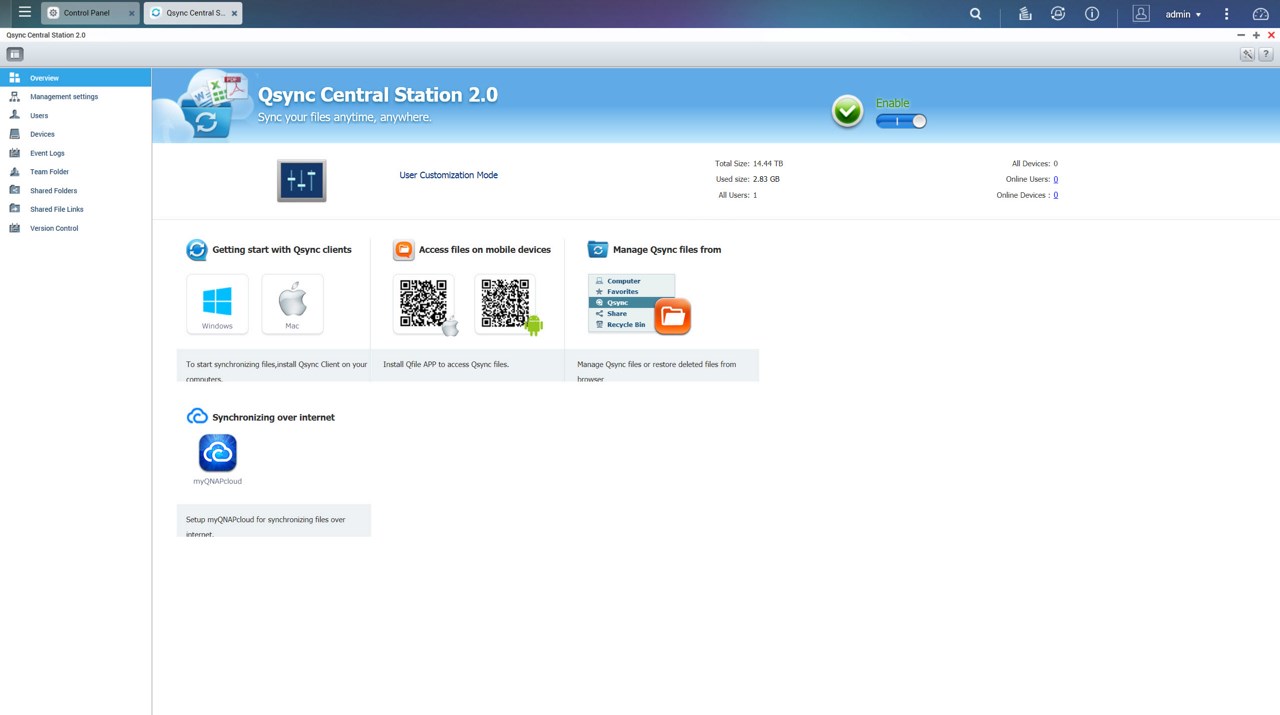This screenshot has width=1280, height=715.
Task: Open Shared File Links in the sidebar
Action: [76, 209]
